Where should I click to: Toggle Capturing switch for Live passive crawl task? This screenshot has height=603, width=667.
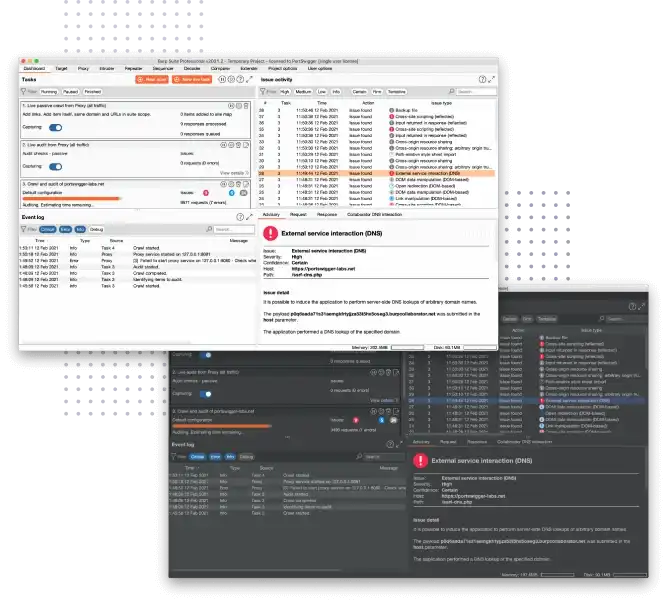[x=55, y=128]
